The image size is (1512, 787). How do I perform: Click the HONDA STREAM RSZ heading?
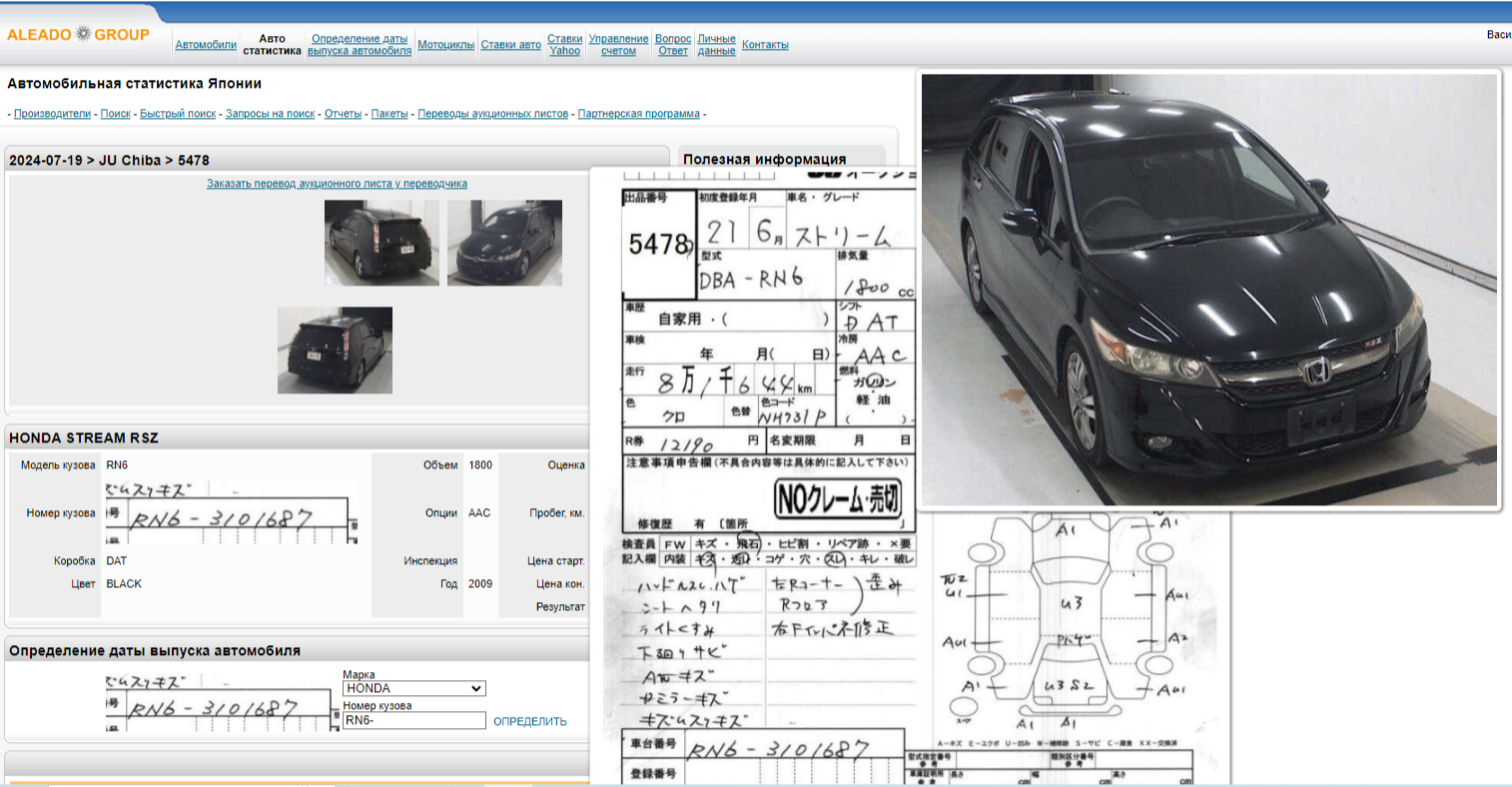(x=84, y=438)
